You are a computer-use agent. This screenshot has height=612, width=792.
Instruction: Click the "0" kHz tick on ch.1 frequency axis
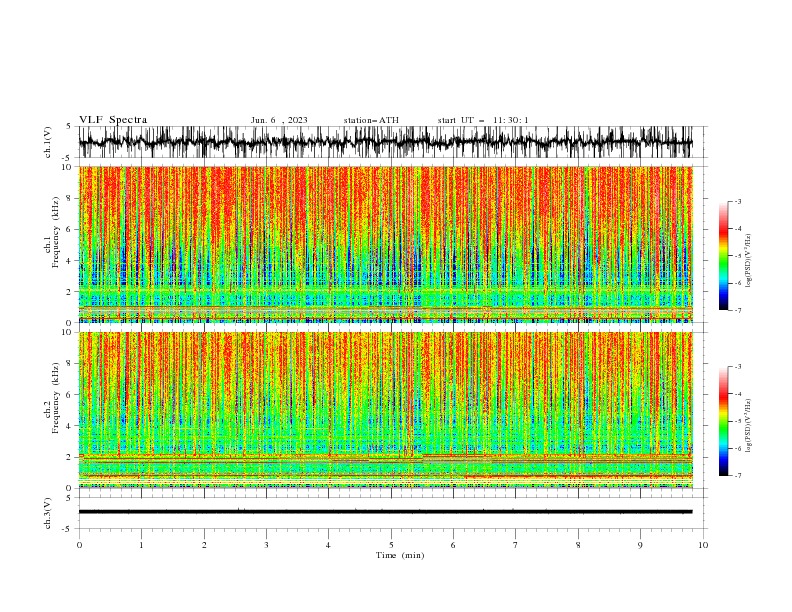click(71, 323)
